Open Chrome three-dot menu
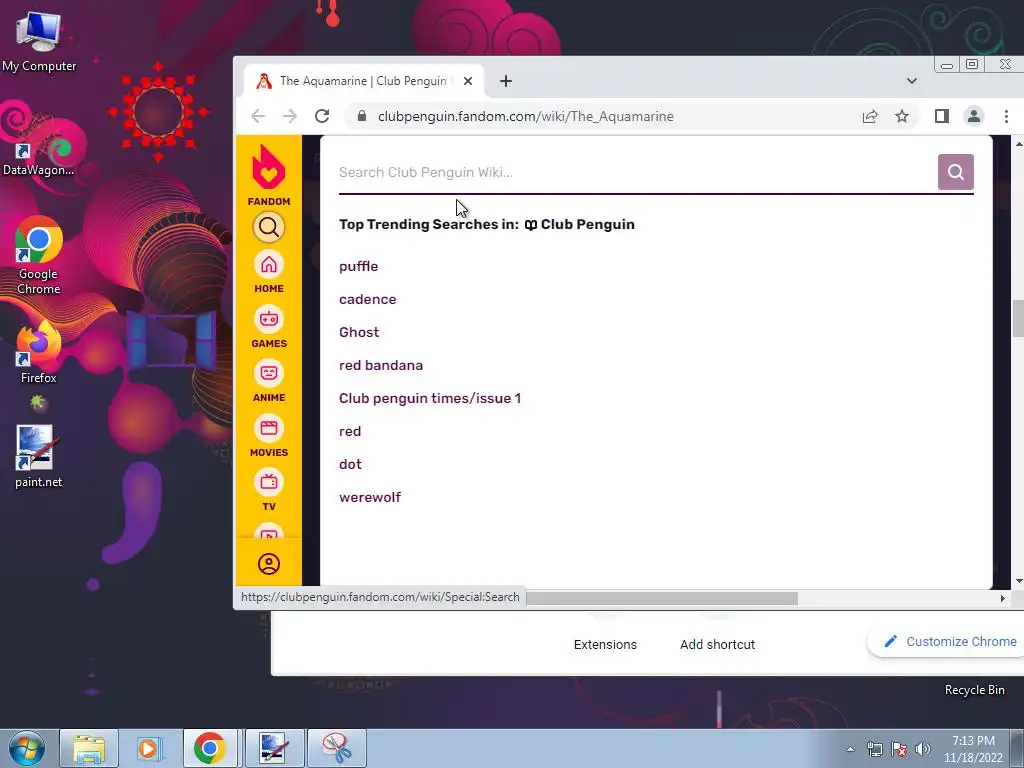Viewport: 1024px width, 768px height. [x=1006, y=116]
